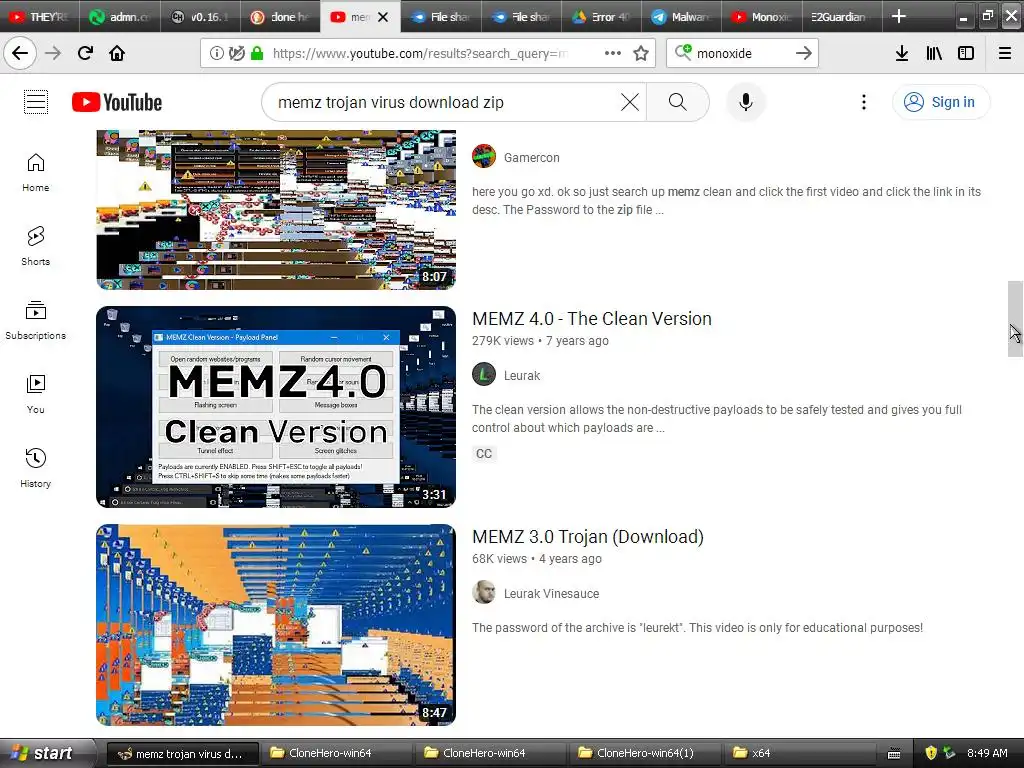Image resolution: width=1024 pixels, height=768 pixels.
Task: Switch to the Monoxide tab
Action: 762,17
